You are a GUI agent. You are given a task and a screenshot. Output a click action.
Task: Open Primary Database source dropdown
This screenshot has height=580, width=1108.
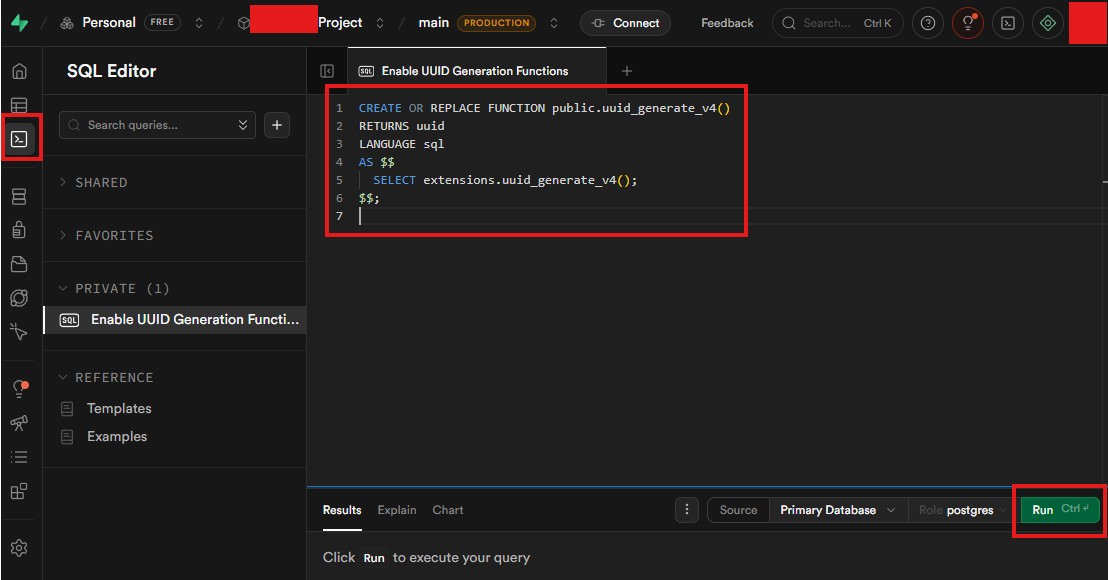[837, 509]
